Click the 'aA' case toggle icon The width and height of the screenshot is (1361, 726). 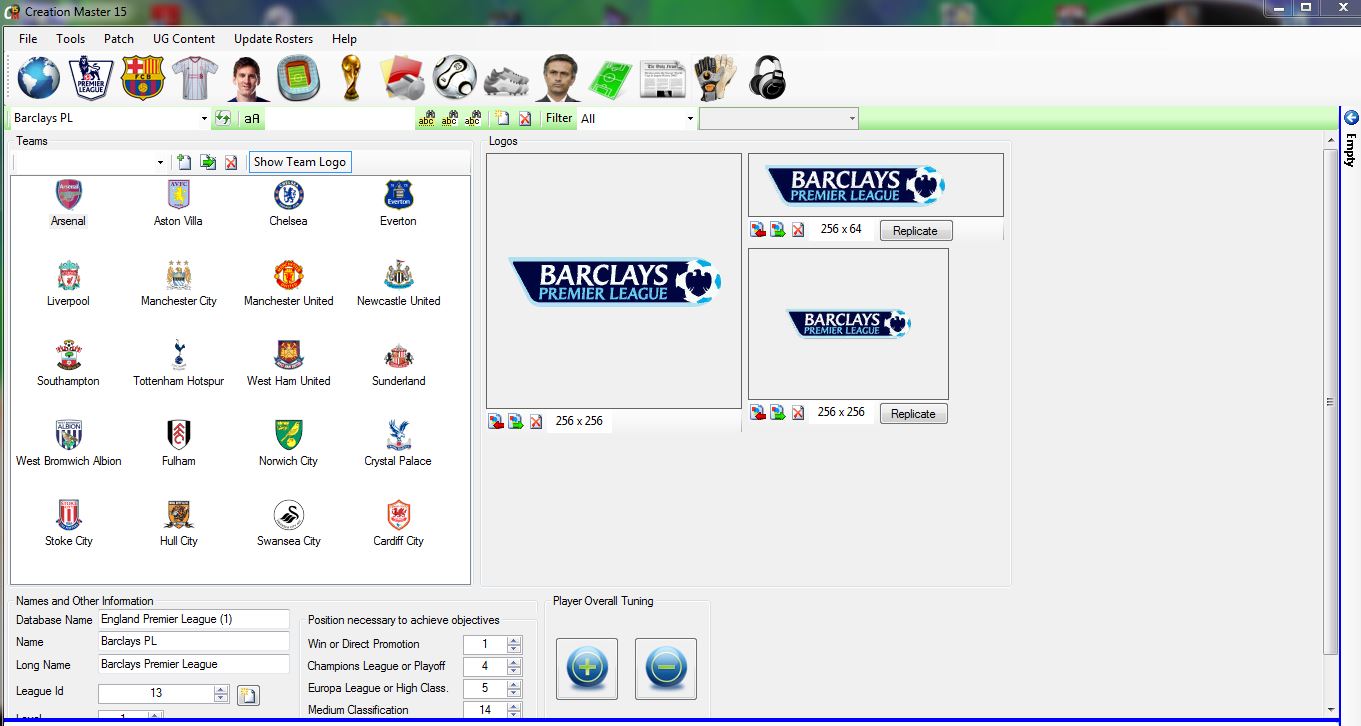coord(251,118)
